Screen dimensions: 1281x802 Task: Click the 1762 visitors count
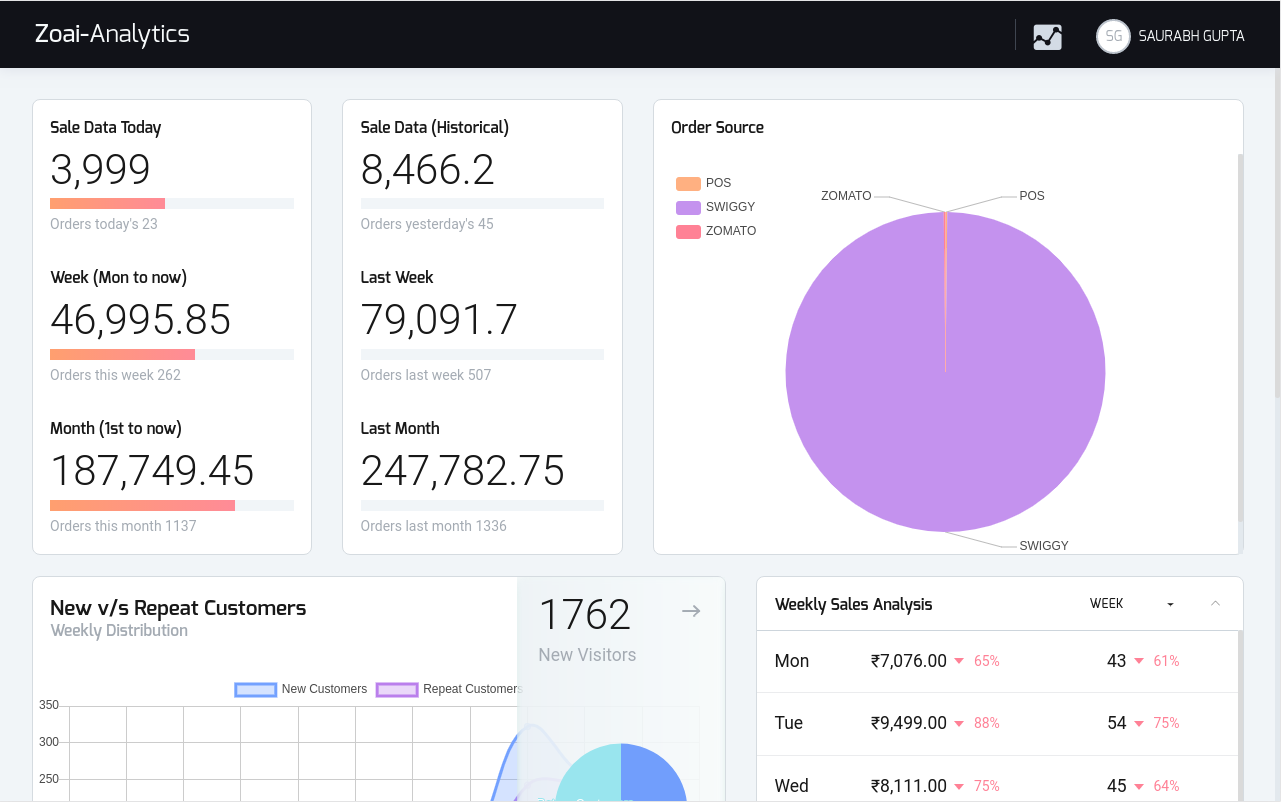tap(585, 614)
